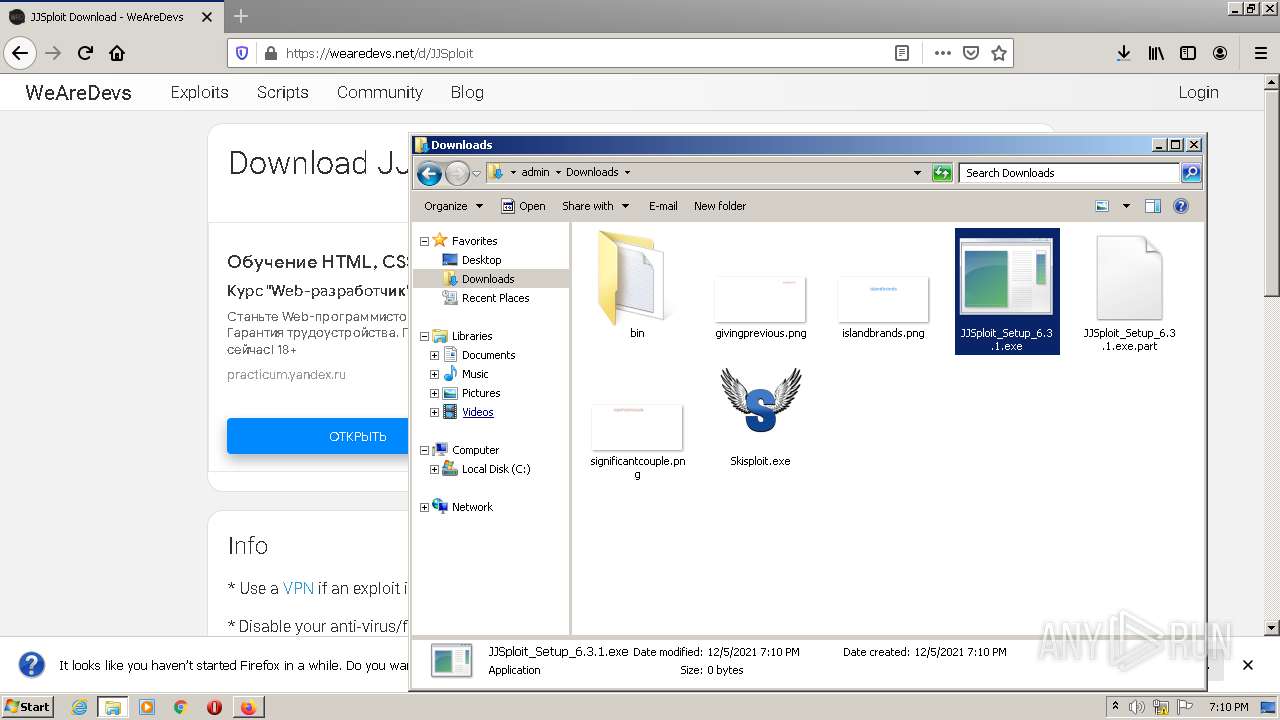
Task: Open Internet Explorer from taskbar
Action: click(79, 707)
